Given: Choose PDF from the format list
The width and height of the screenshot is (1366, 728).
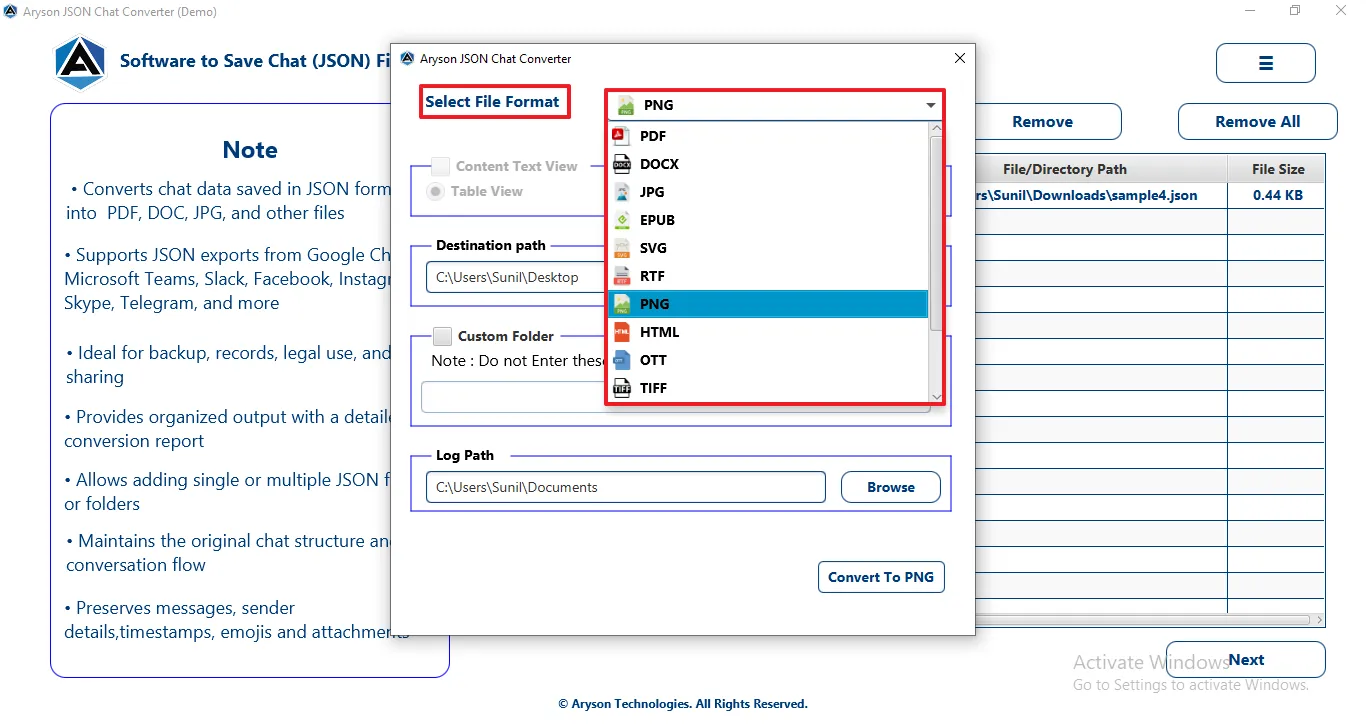Looking at the screenshot, I should (769, 136).
